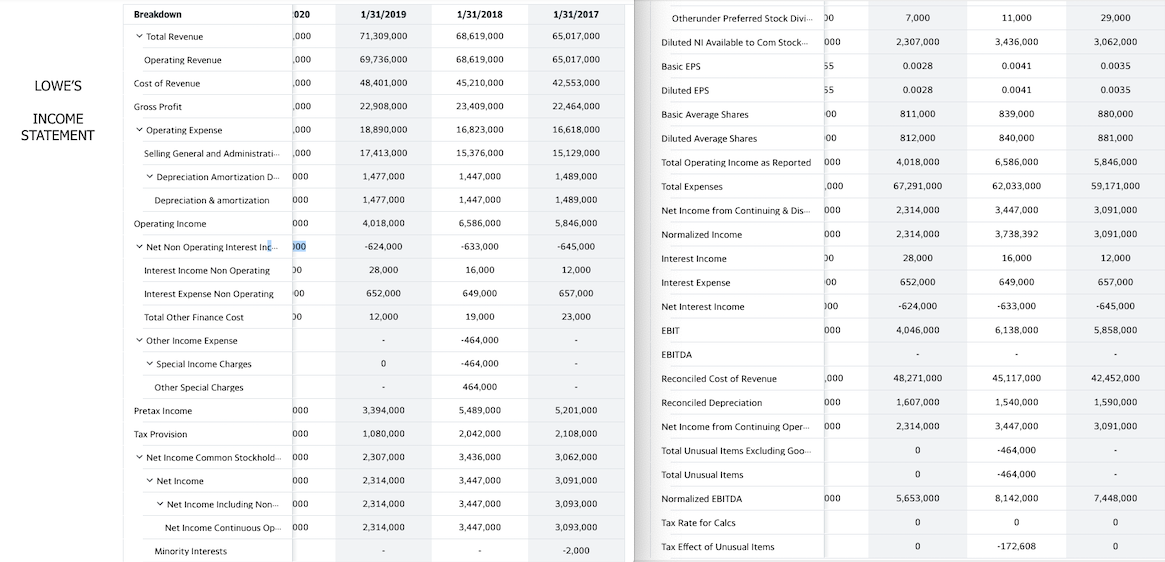Click the Basic EPS row label
The width and height of the screenshot is (1165, 562).
(681, 67)
